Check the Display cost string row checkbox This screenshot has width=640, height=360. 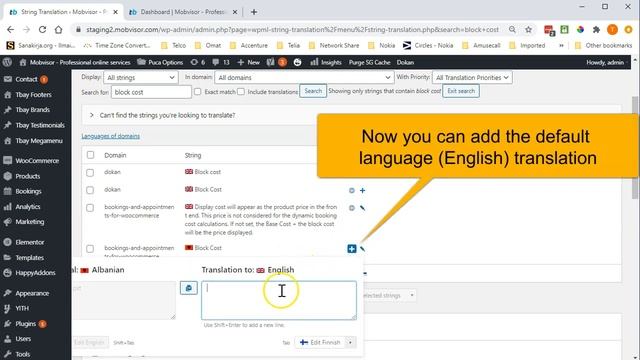90,208
